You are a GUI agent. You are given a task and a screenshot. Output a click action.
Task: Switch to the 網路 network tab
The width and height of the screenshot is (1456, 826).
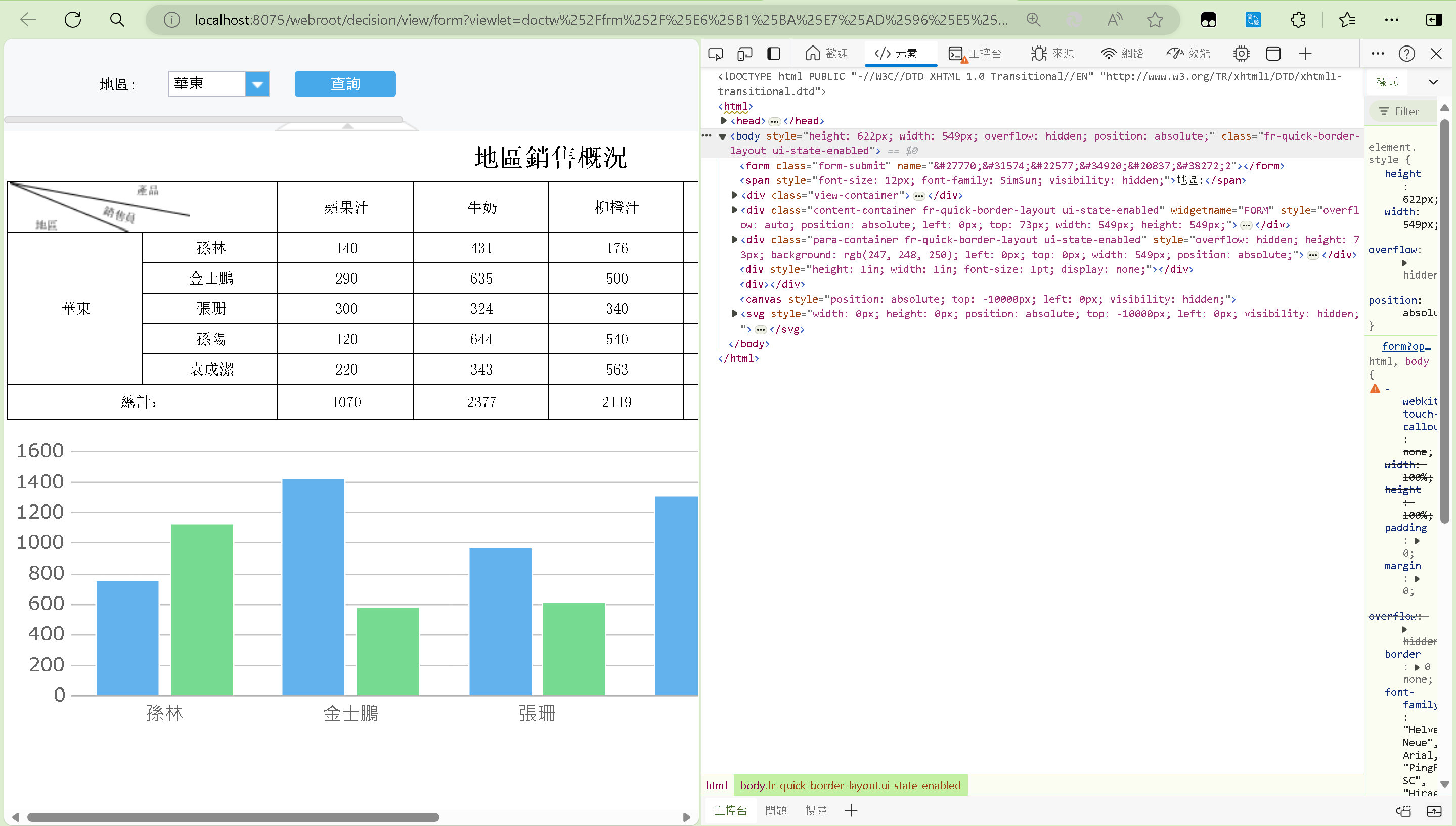click(x=1122, y=53)
